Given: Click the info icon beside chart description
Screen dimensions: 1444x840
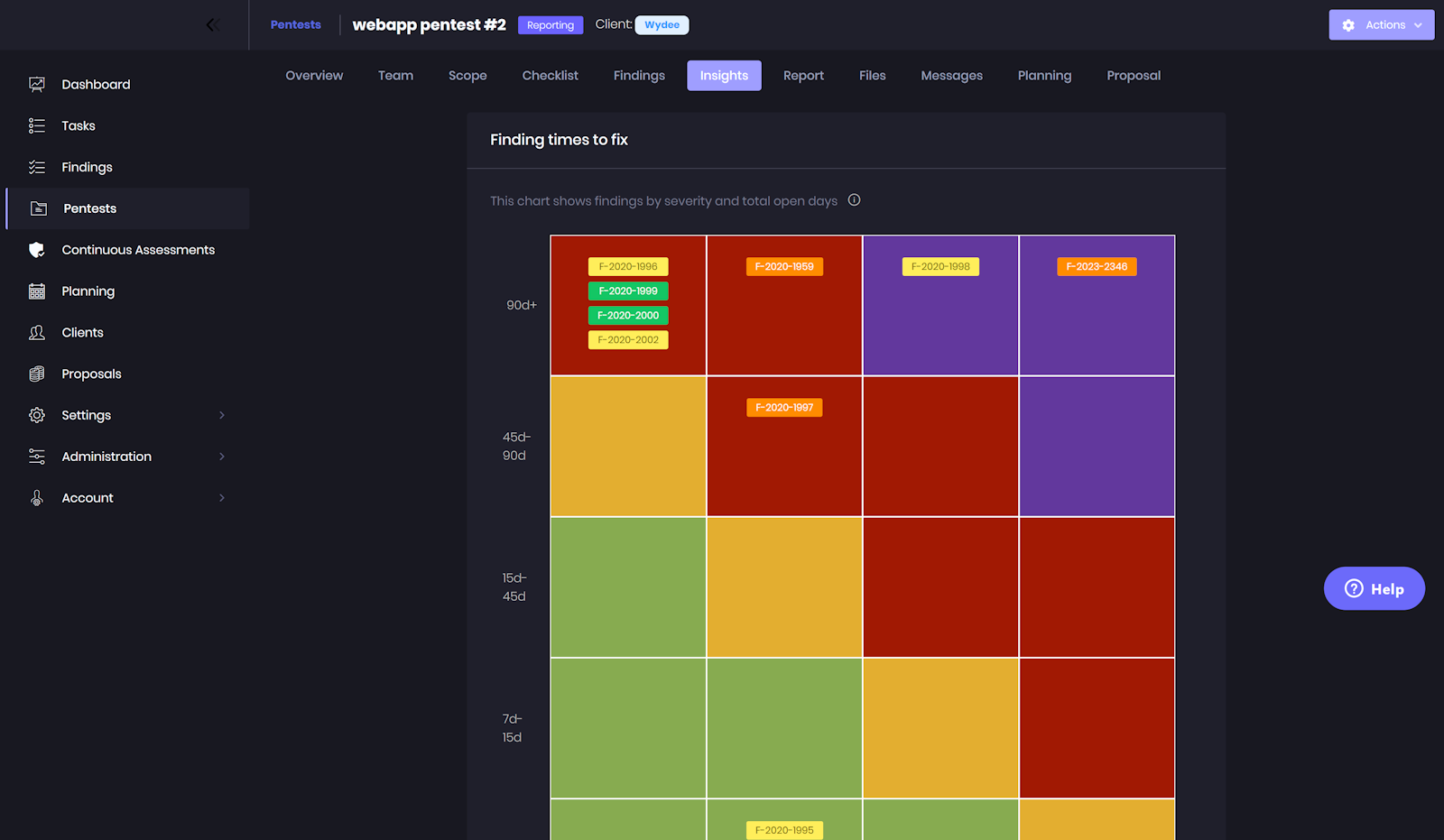Looking at the screenshot, I should [x=854, y=200].
